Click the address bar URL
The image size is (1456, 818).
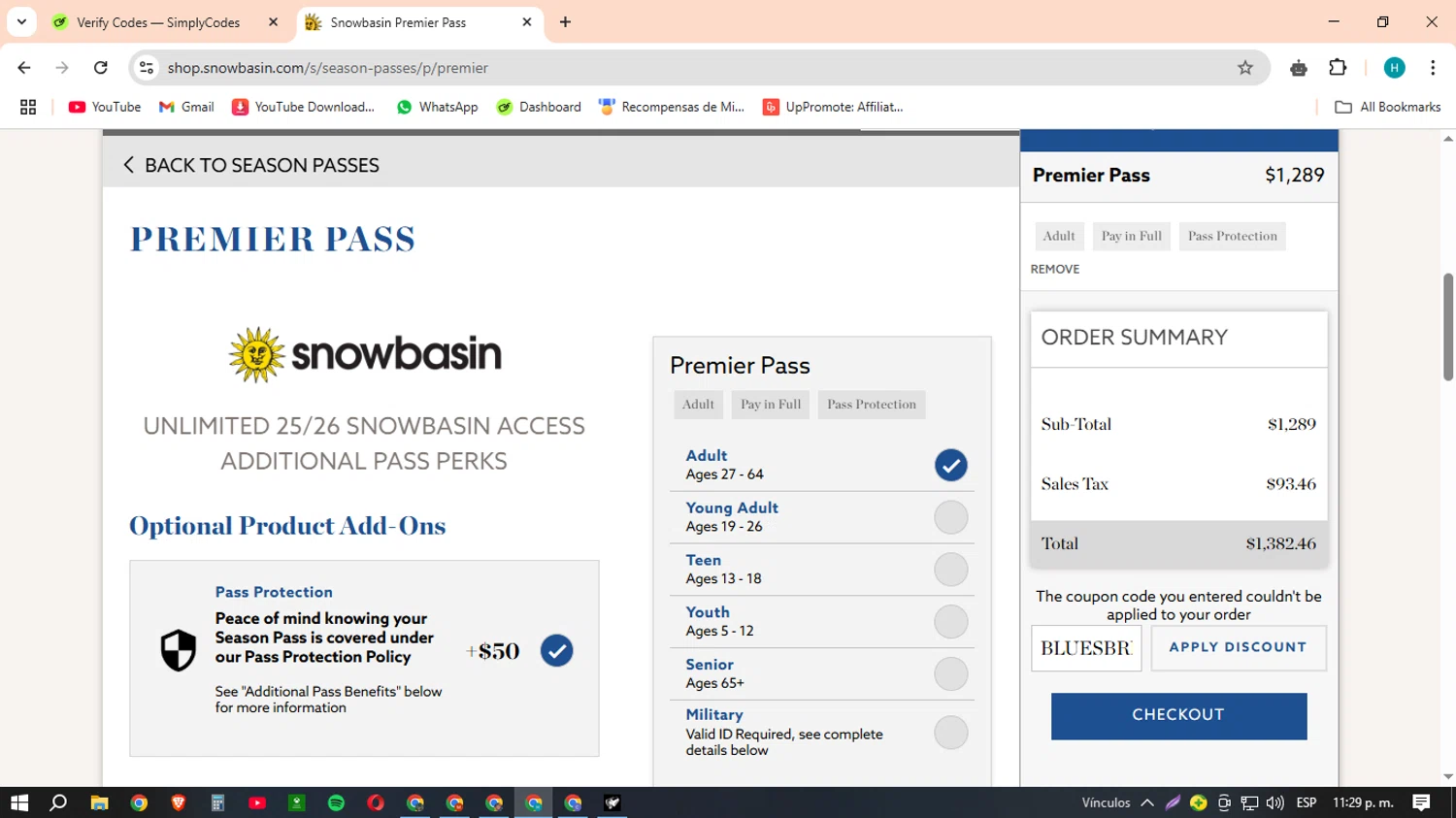click(x=328, y=68)
